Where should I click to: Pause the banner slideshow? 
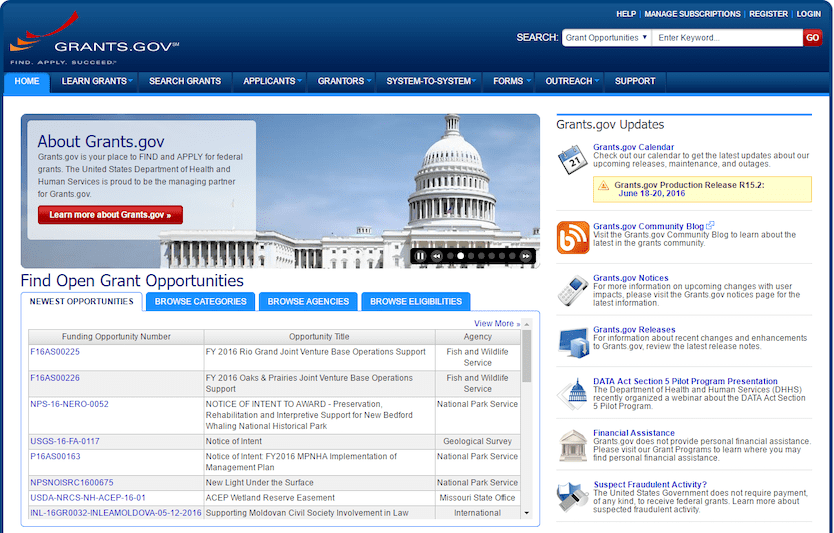(x=421, y=256)
